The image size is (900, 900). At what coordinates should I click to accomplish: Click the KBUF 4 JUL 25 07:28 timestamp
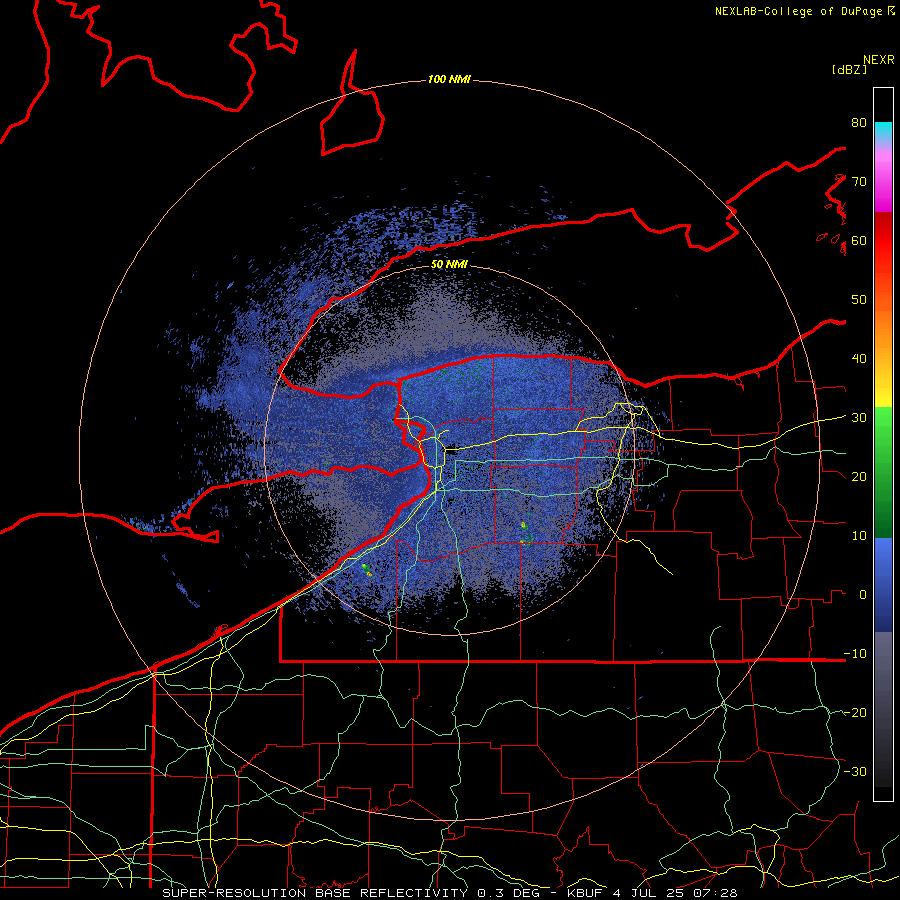(652, 893)
